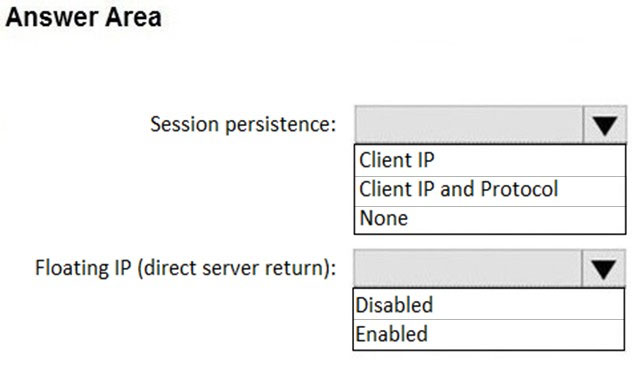
Task: Collapse the Session persistence list via its arrow
Action: [x=605, y=125]
